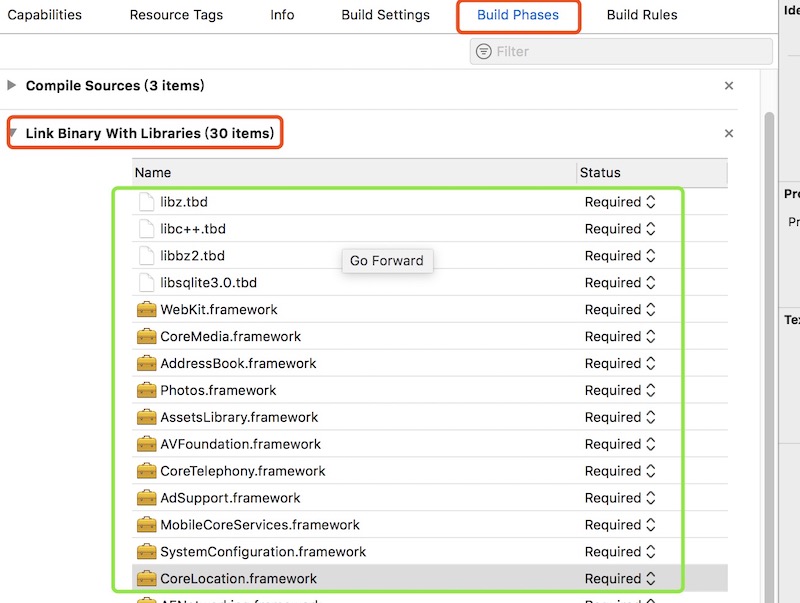This screenshot has width=800, height=603.
Task: Delete Link Binary With Libraries phase
Action: pyautogui.click(x=729, y=134)
